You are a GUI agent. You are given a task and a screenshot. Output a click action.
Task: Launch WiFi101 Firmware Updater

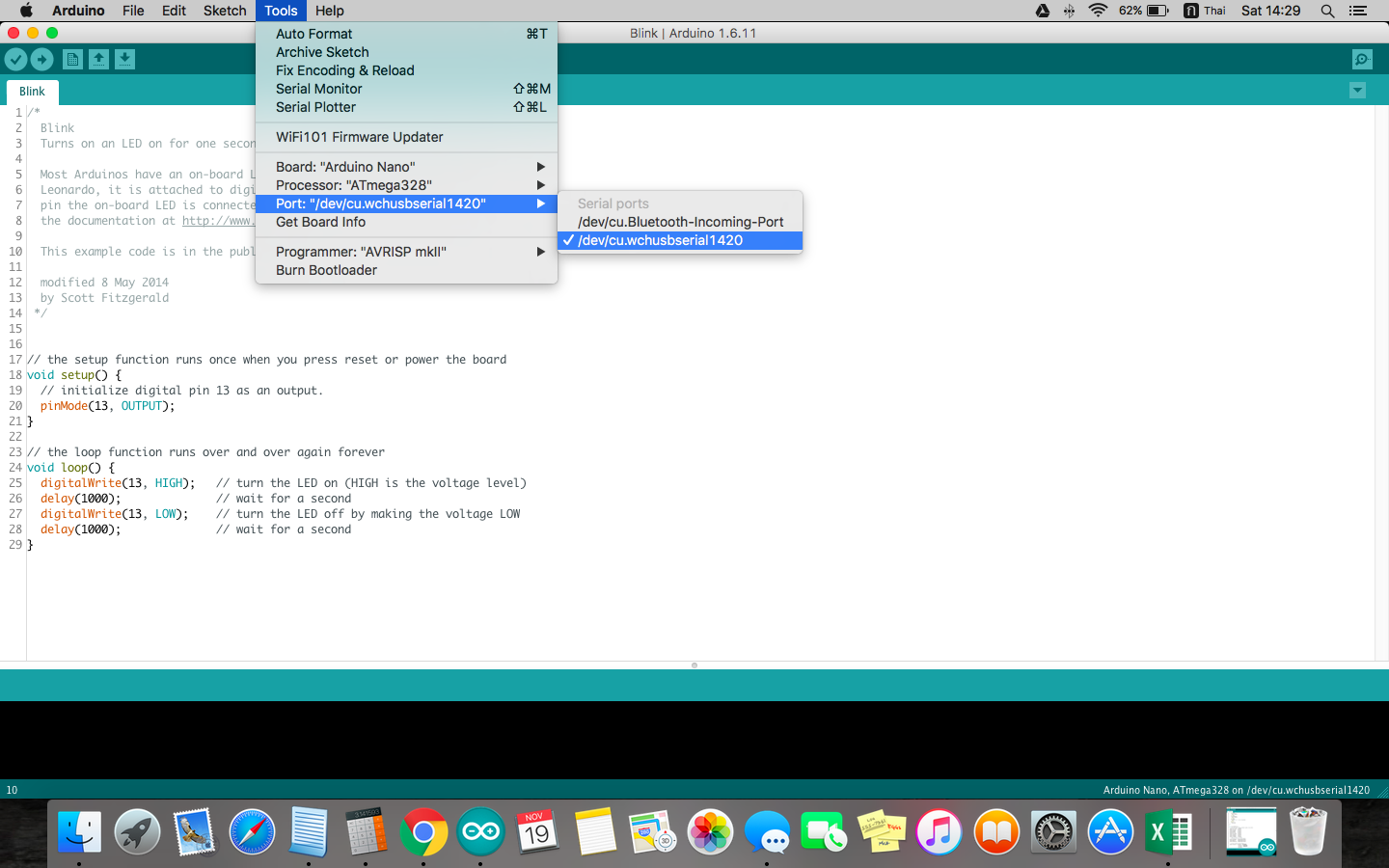(x=406, y=137)
